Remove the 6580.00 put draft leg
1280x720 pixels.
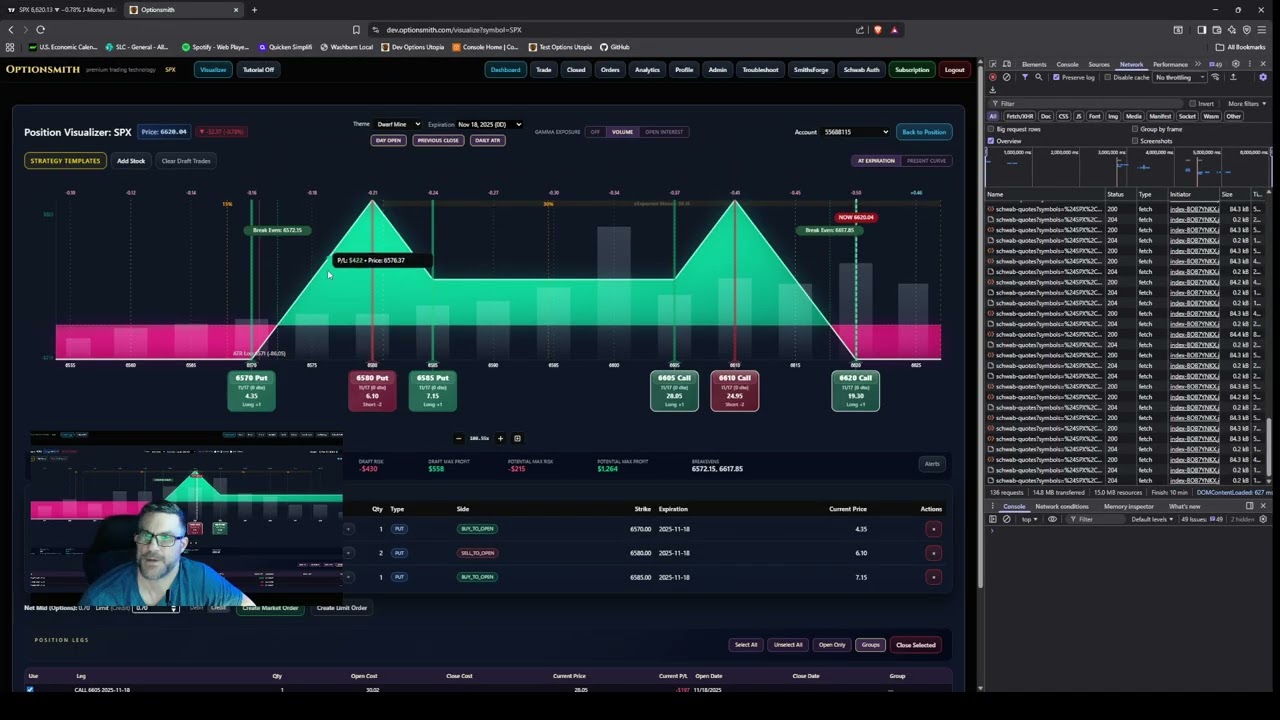click(x=933, y=553)
